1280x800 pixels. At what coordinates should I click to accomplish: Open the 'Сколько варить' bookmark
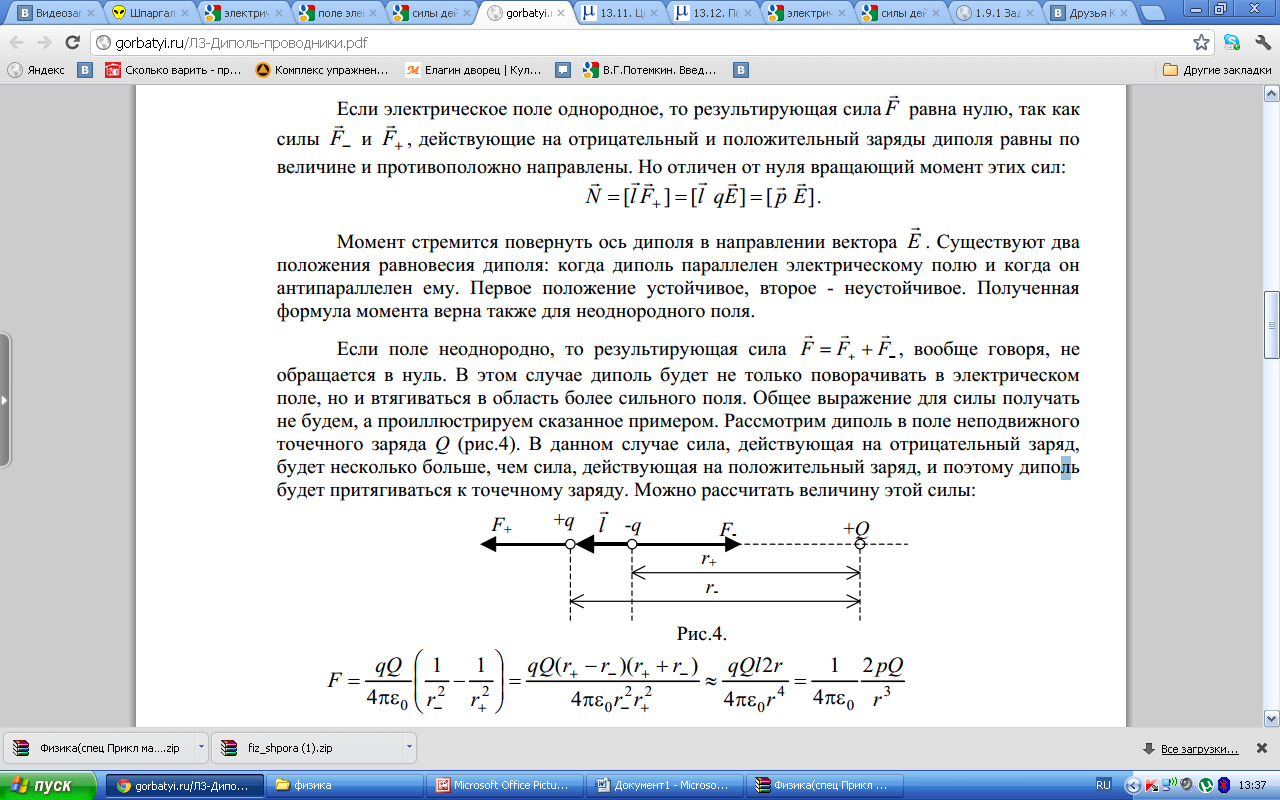coord(173,70)
